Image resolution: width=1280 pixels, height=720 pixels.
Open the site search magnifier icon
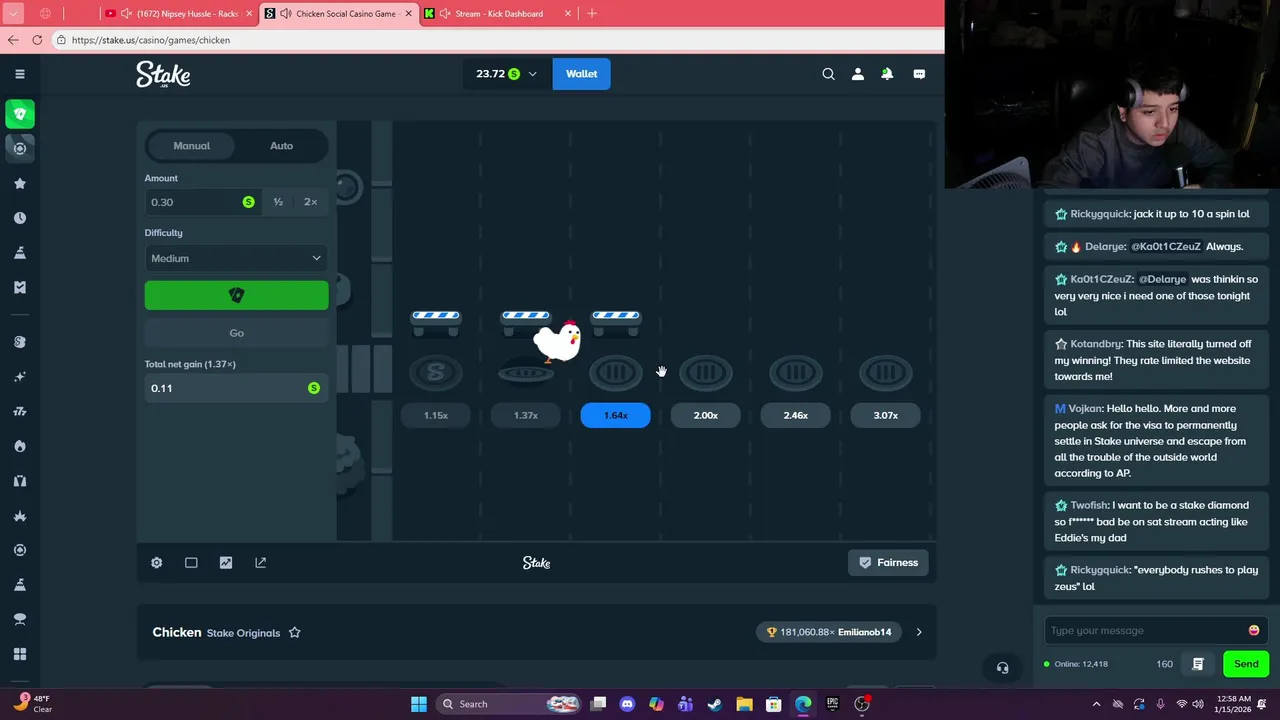tap(828, 74)
